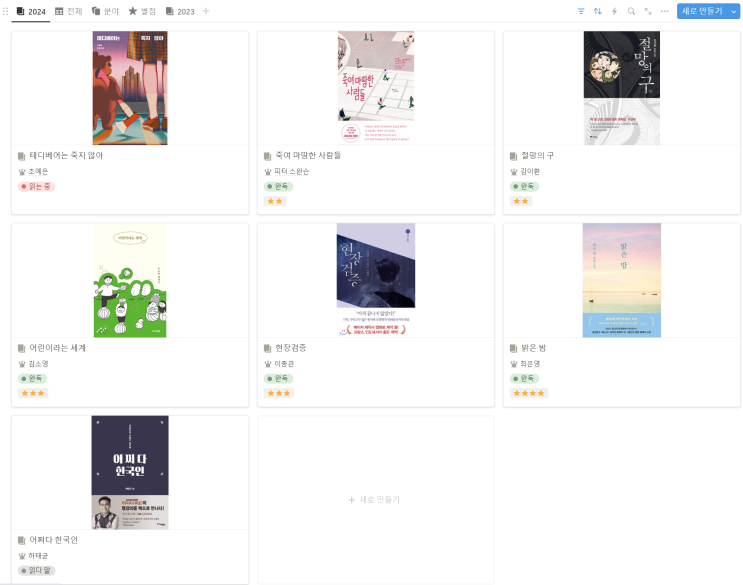Screen dimensions: 743x585
Task: Open the 분야 view tab
Action: pos(105,11)
